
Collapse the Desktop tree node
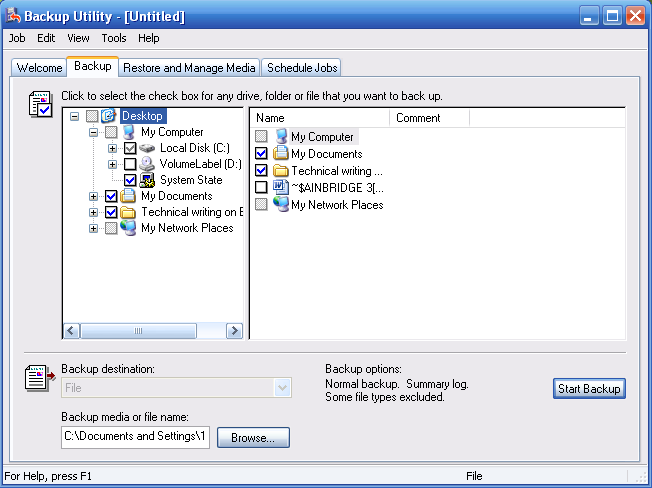tap(74, 116)
